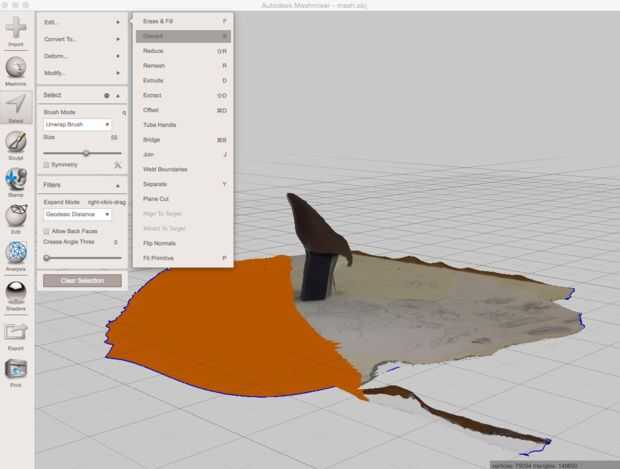
Task: Enable the Symmetry checkbox
Action: (x=46, y=165)
